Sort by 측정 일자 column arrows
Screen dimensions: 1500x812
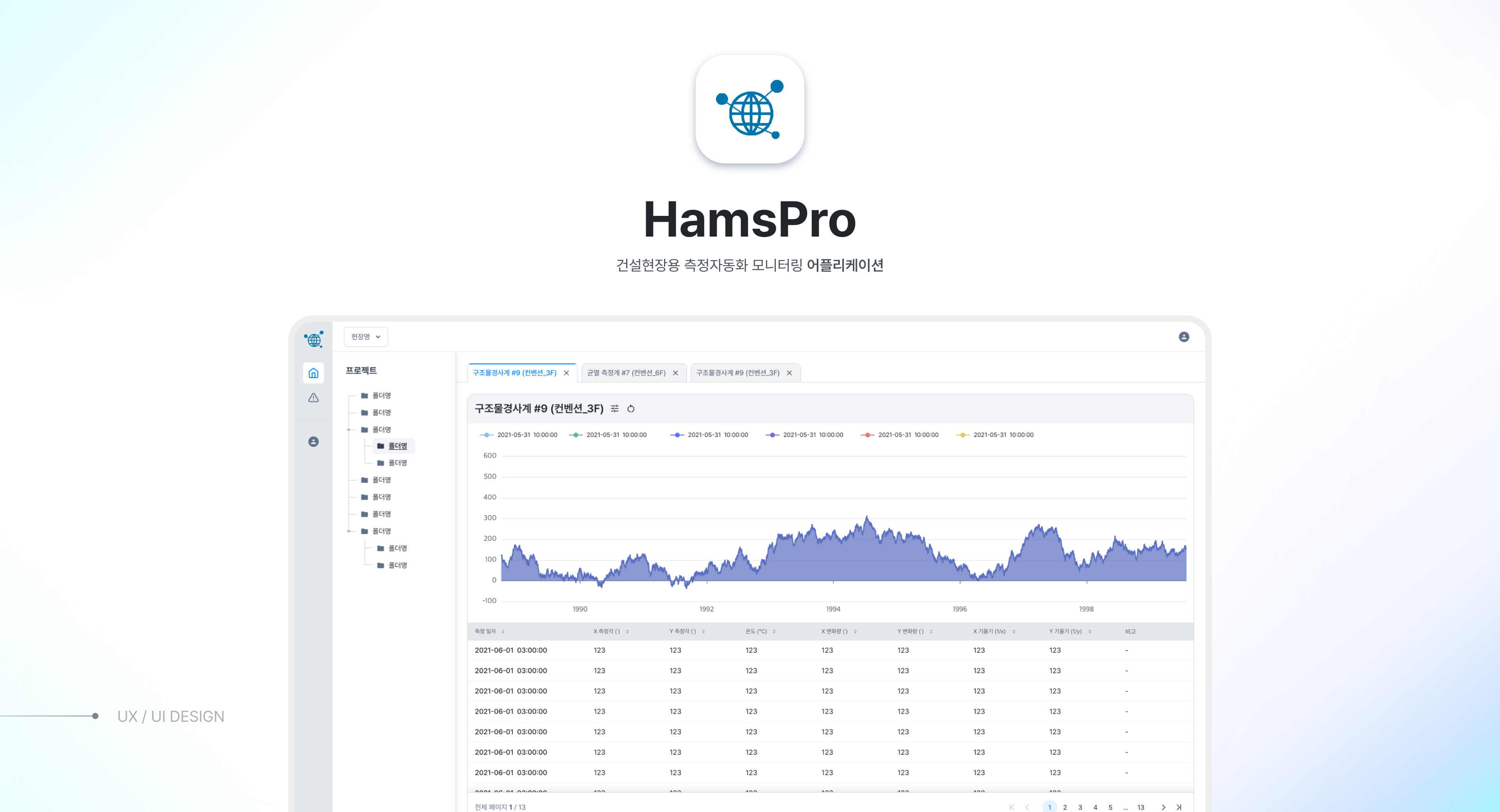point(502,632)
